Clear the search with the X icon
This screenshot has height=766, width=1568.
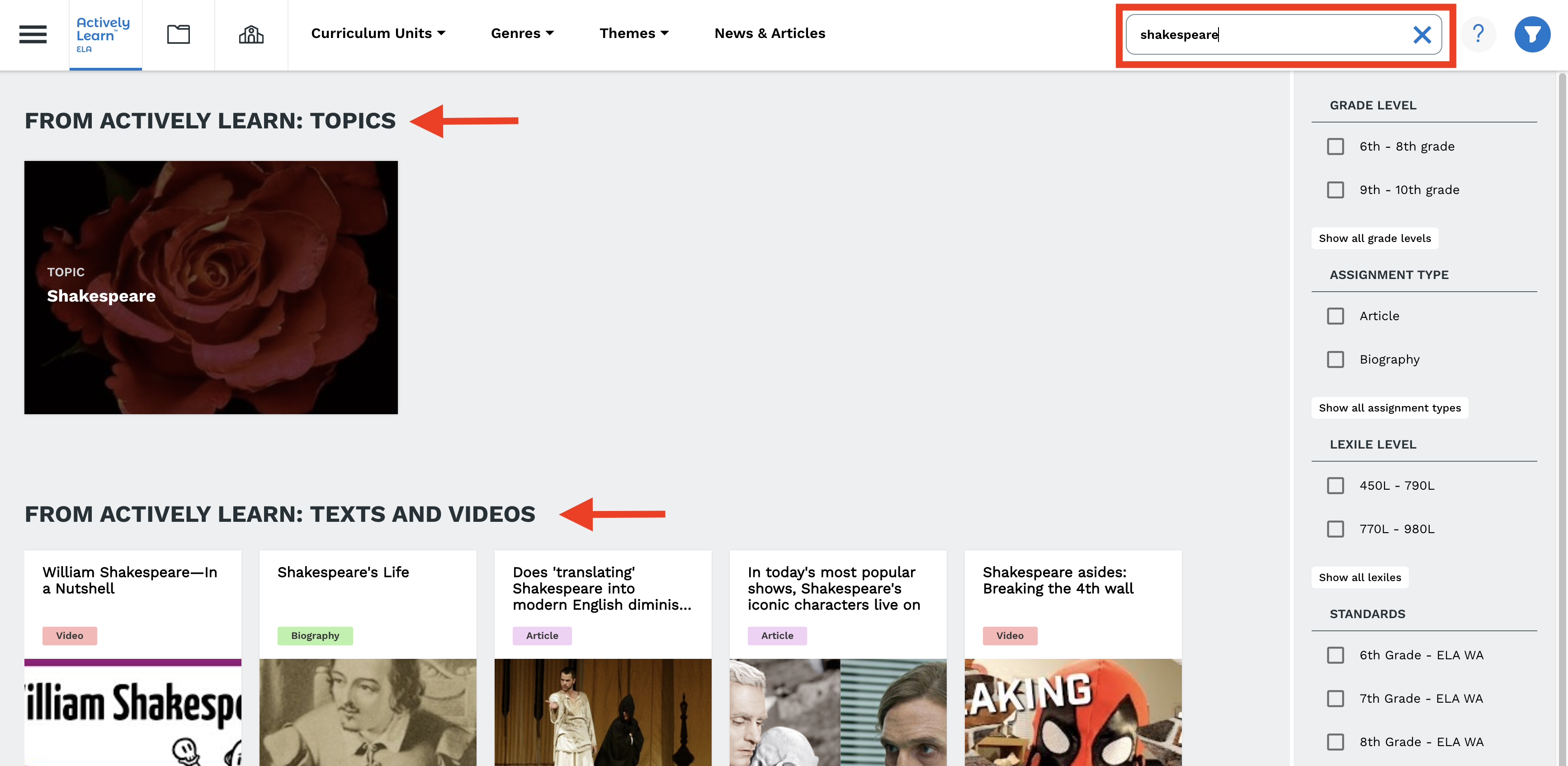coord(1422,35)
